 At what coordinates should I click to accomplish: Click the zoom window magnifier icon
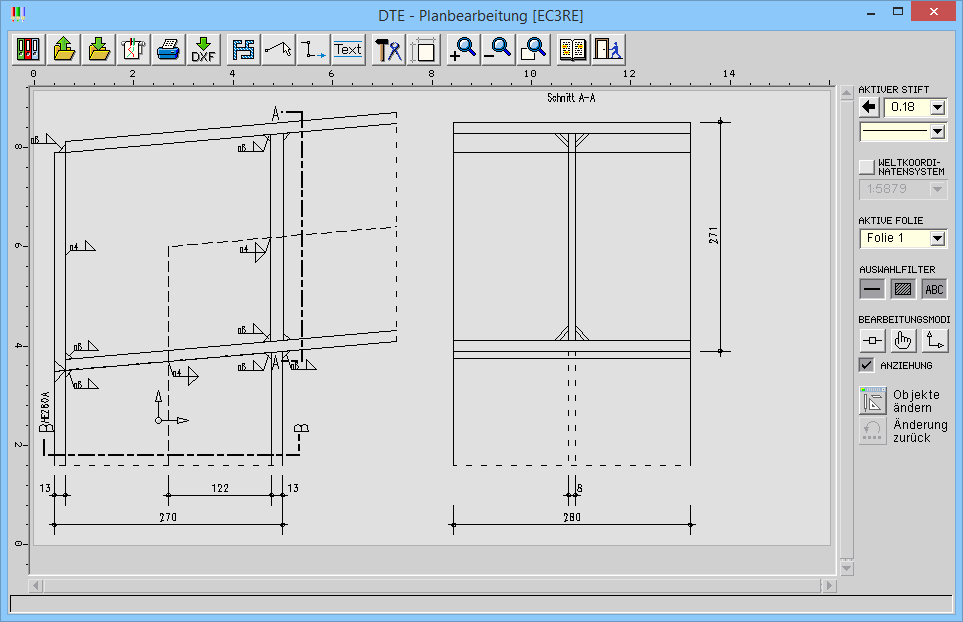click(x=533, y=49)
